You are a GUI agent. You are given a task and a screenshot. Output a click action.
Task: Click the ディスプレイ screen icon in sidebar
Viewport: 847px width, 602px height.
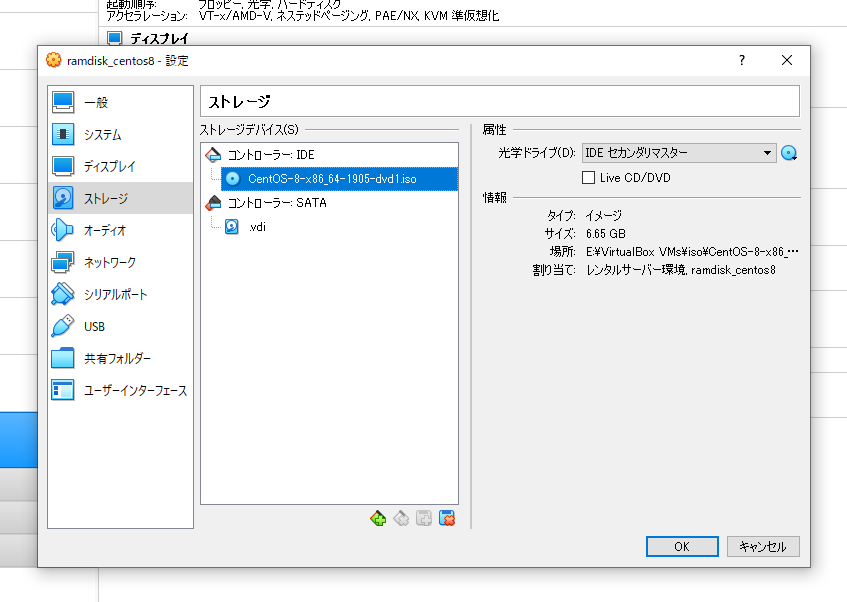pyautogui.click(x=63, y=166)
